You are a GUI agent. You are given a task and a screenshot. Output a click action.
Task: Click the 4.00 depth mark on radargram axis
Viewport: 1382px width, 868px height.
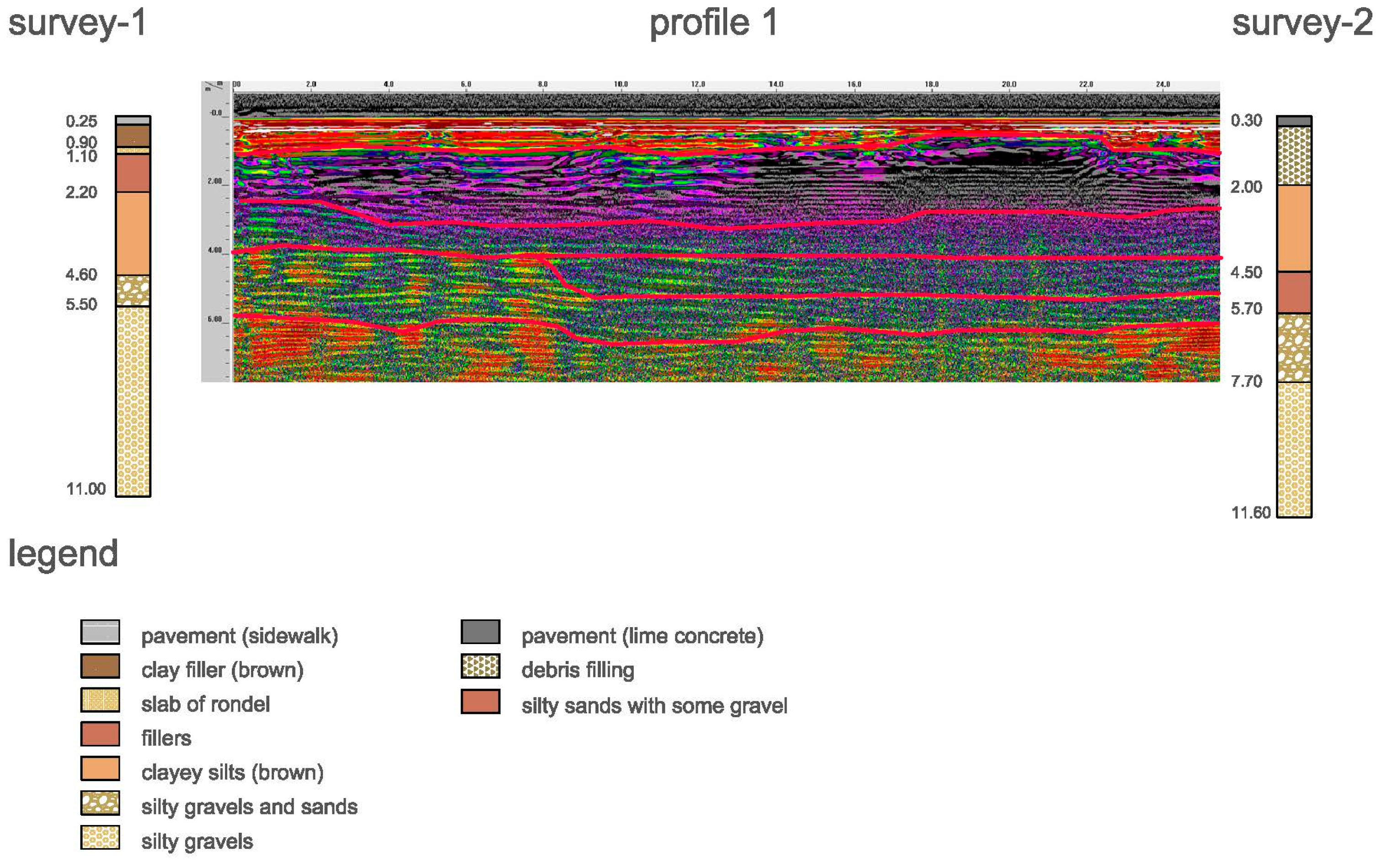pyautogui.click(x=214, y=250)
